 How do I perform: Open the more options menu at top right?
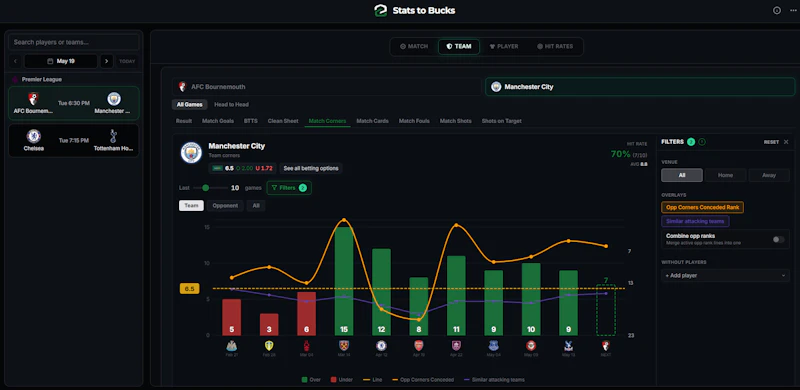(792, 10)
